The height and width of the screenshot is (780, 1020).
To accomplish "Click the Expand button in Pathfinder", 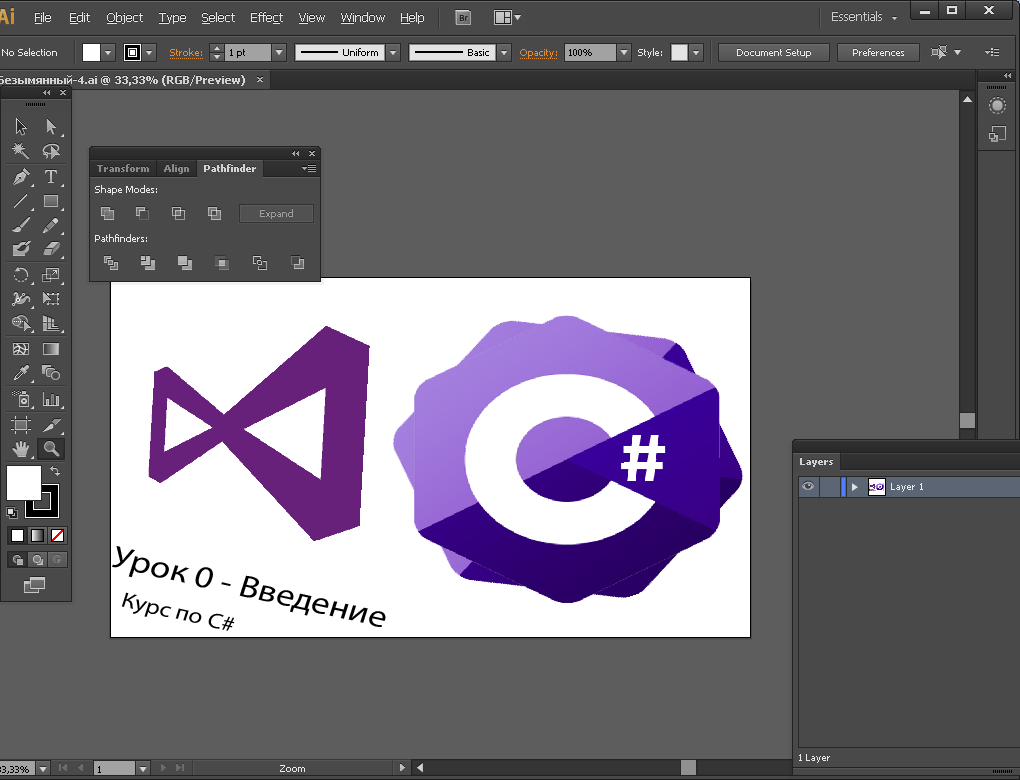I will click(x=276, y=213).
